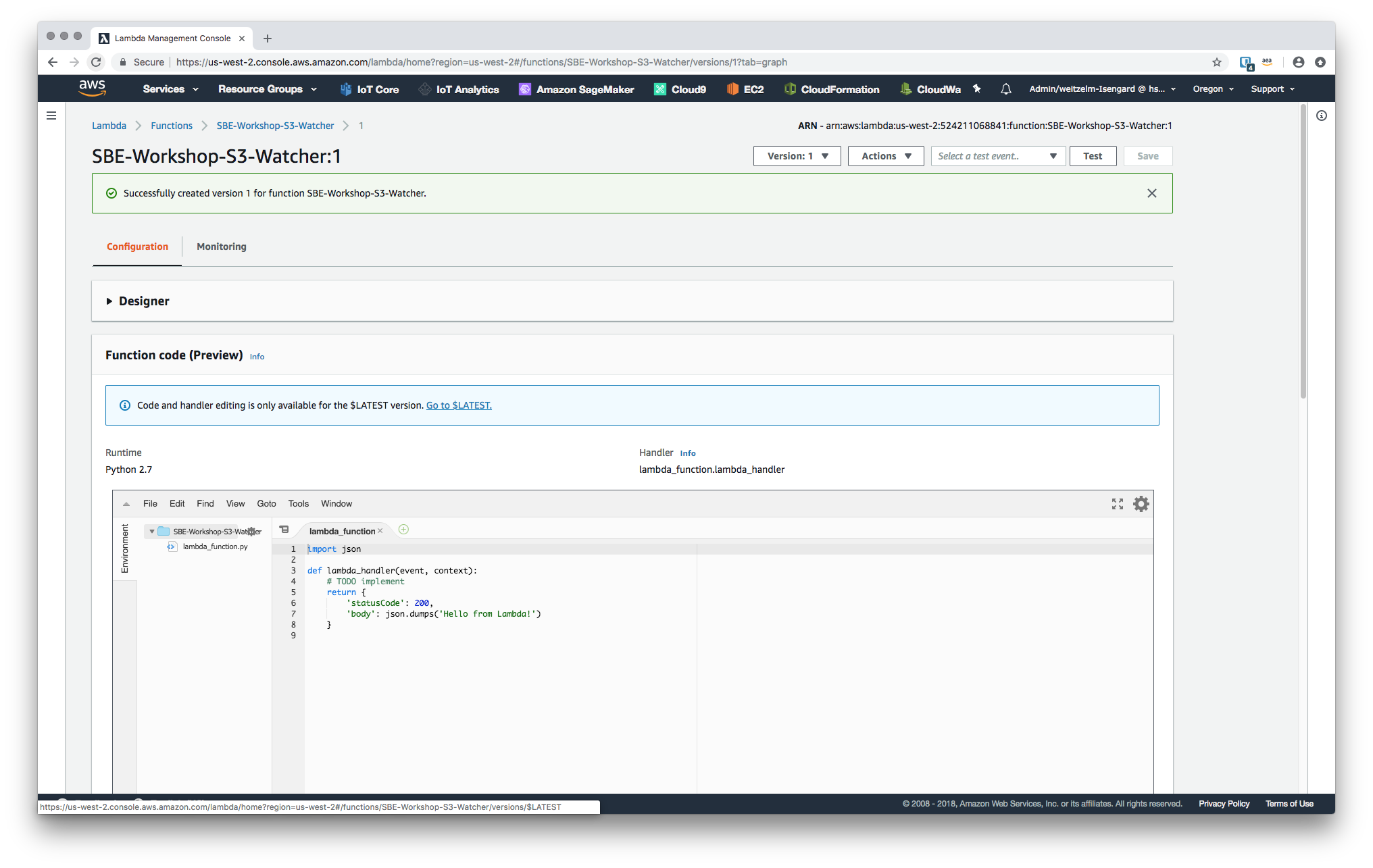Open the hamburger side navigation menu

51,116
